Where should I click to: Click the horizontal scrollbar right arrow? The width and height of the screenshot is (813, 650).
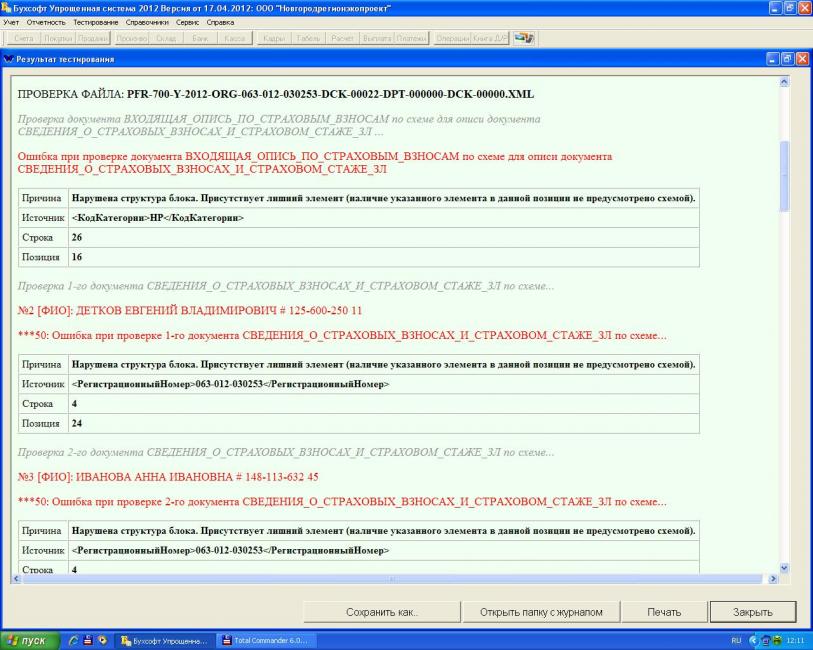coord(771,579)
